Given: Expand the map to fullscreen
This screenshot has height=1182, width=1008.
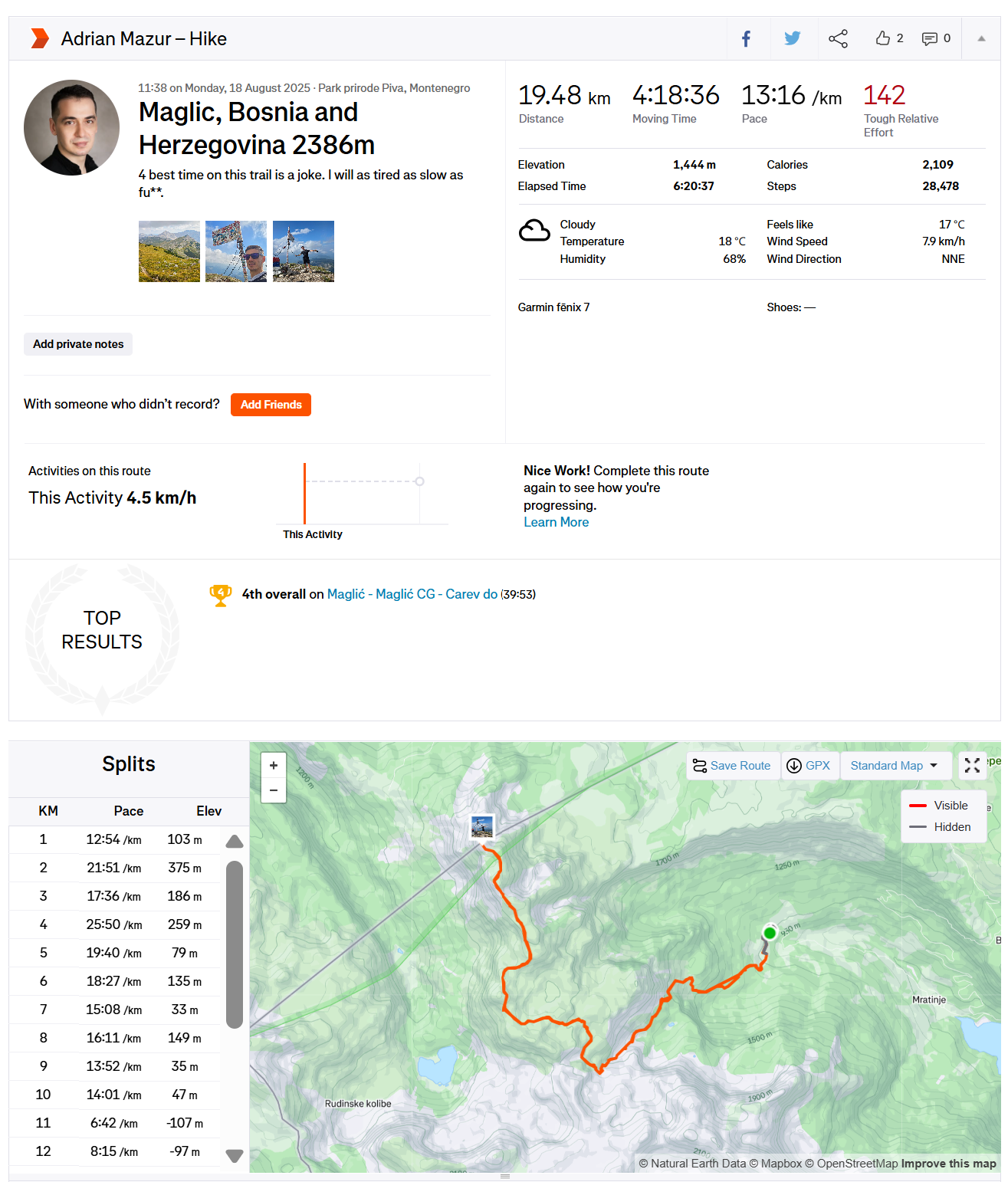Looking at the screenshot, I should point(972,765).
